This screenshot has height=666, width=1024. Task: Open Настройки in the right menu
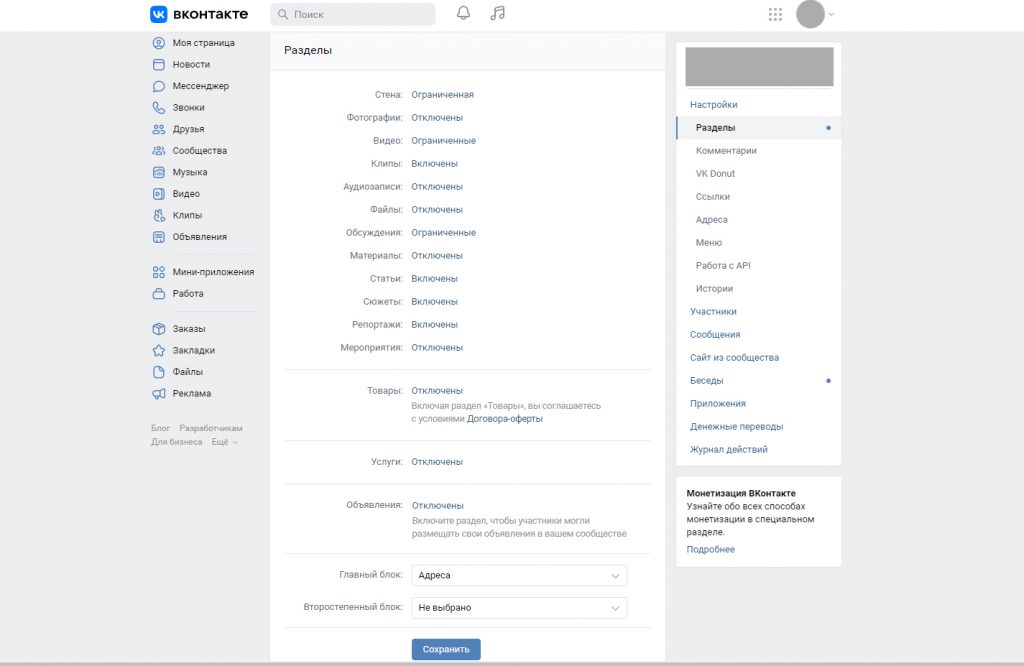point(713,104)
